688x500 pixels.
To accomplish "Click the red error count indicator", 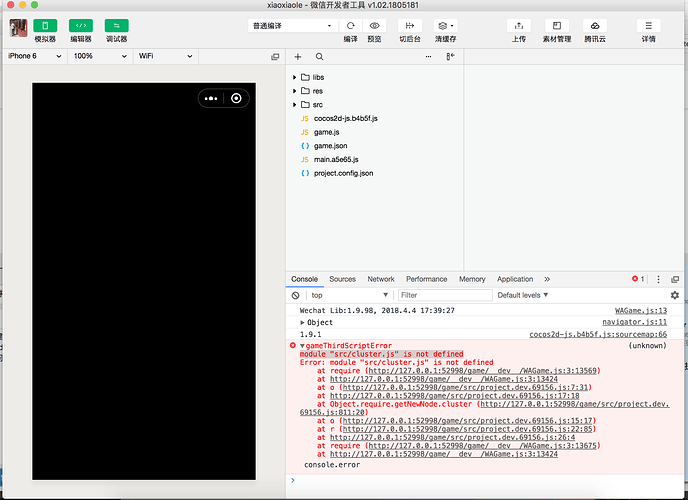I will (x=638, y=279).
